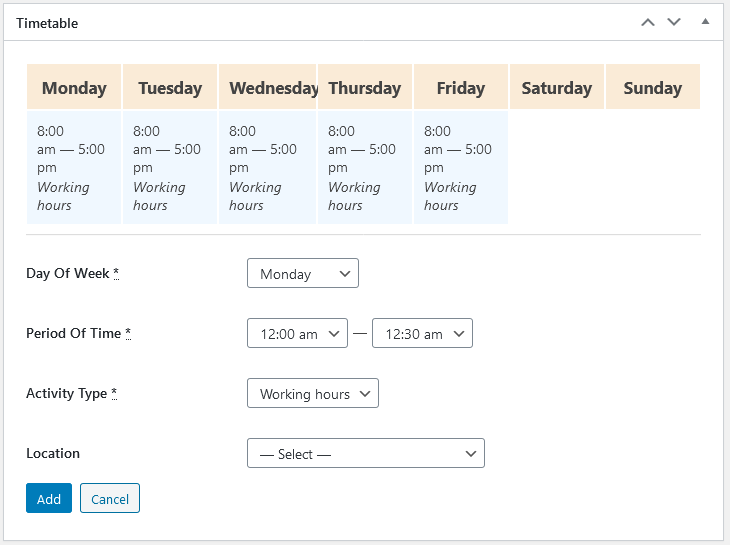The image size is (730, 545).
Task: Select Monday's 8:00 am — 5:00 pm event
Action: point(74,168)
